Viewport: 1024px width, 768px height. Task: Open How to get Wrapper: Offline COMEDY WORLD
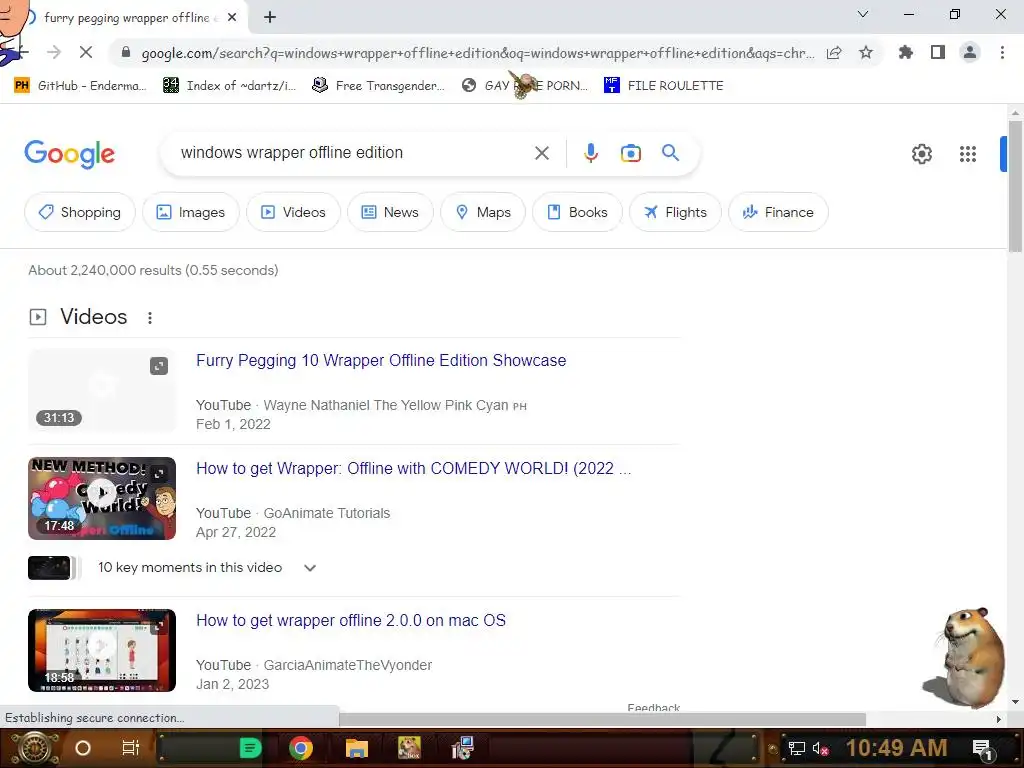[413, 468]
